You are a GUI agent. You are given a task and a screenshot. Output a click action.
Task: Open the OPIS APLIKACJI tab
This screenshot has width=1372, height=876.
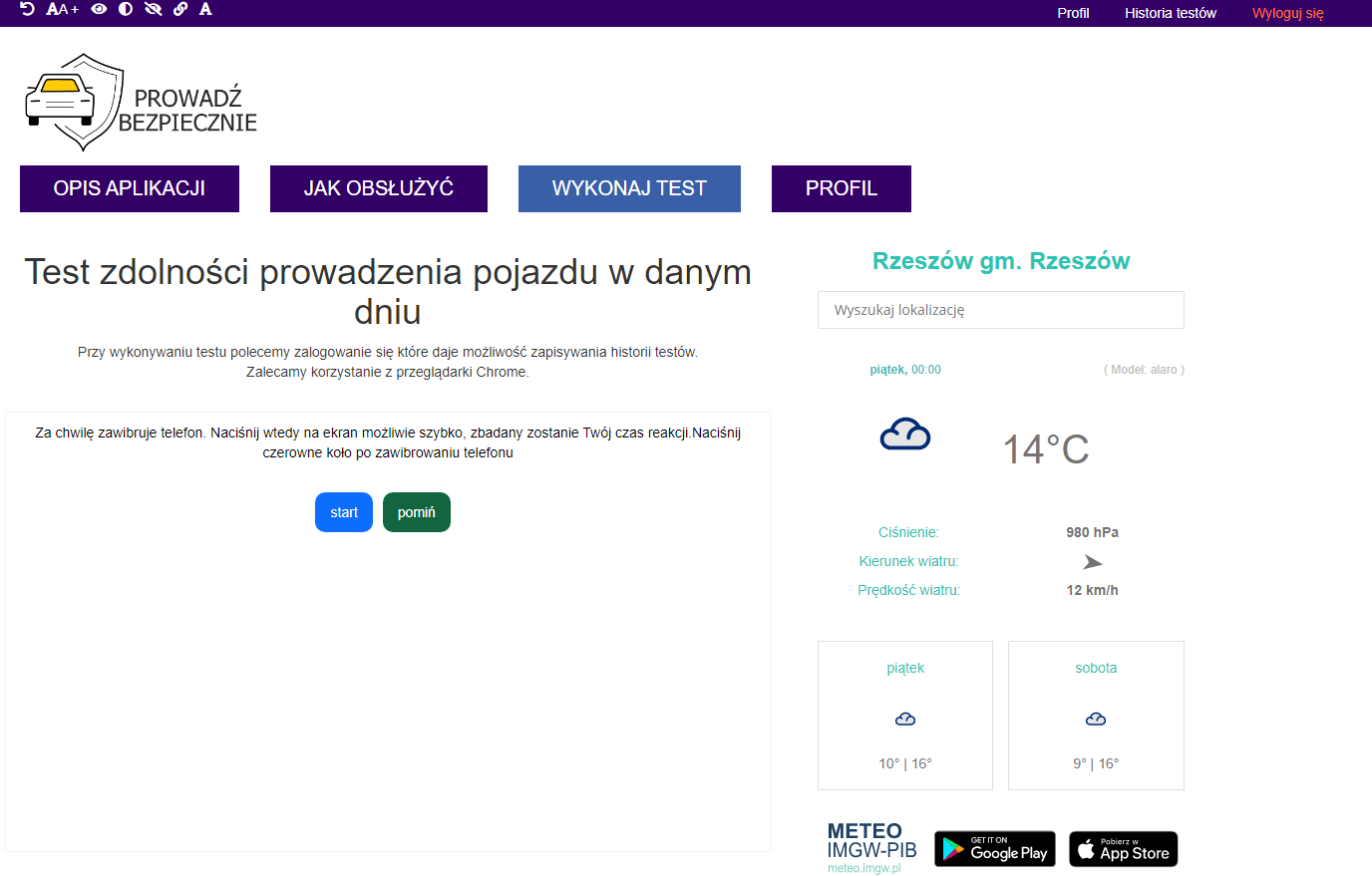130,188
